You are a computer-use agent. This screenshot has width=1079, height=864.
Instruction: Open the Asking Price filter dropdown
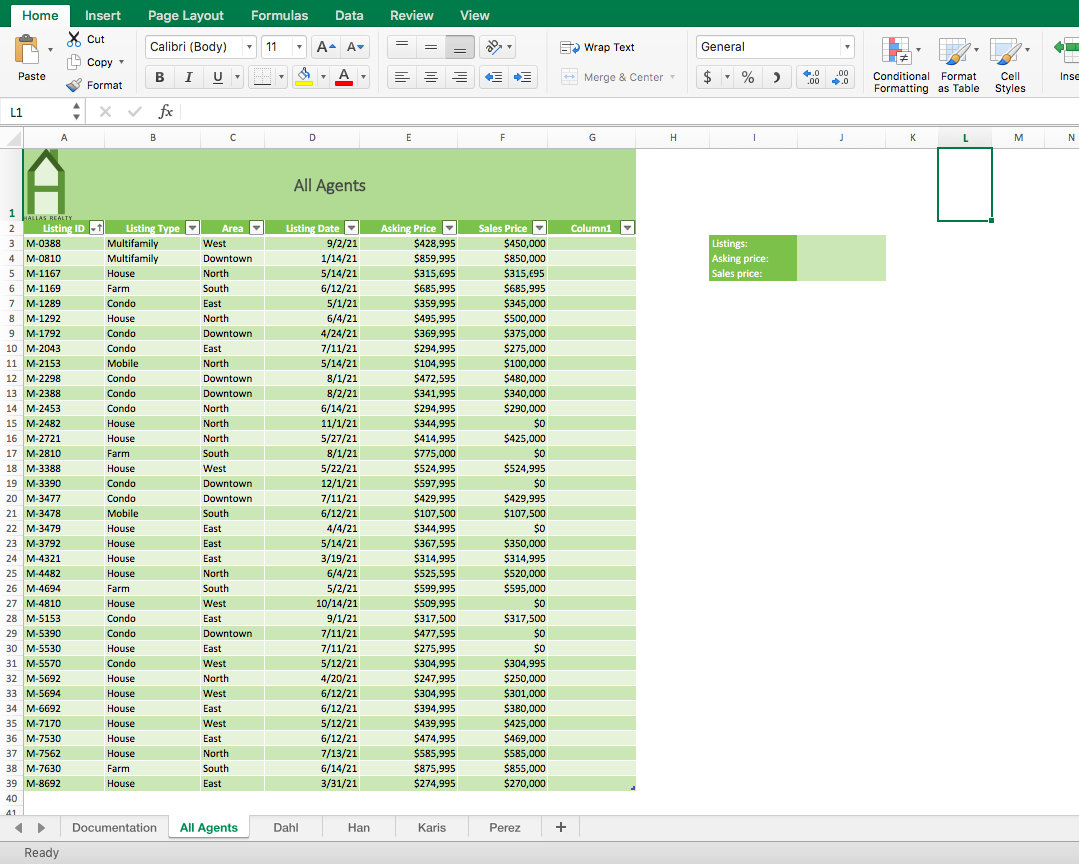pos(449,227)
